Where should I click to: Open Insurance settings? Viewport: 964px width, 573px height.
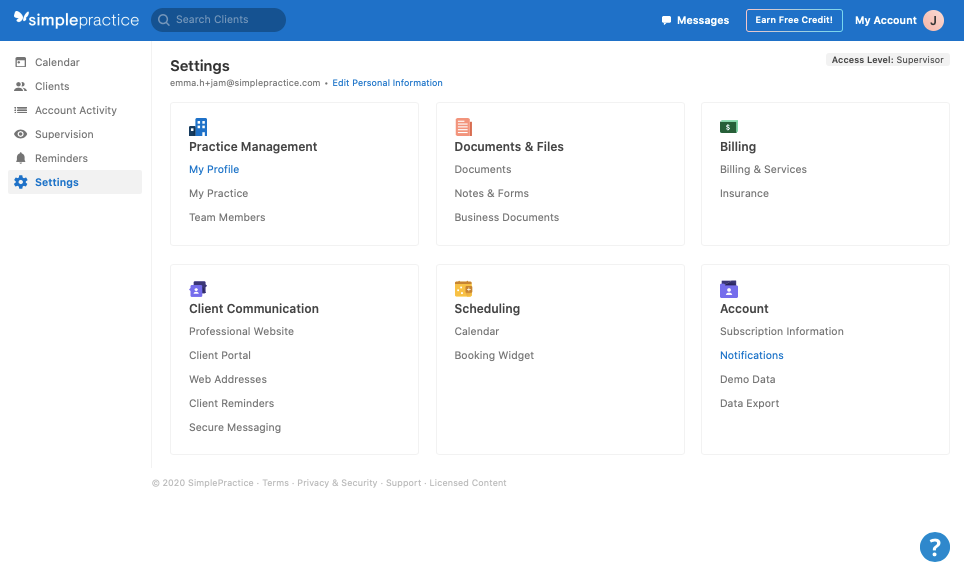744,193
